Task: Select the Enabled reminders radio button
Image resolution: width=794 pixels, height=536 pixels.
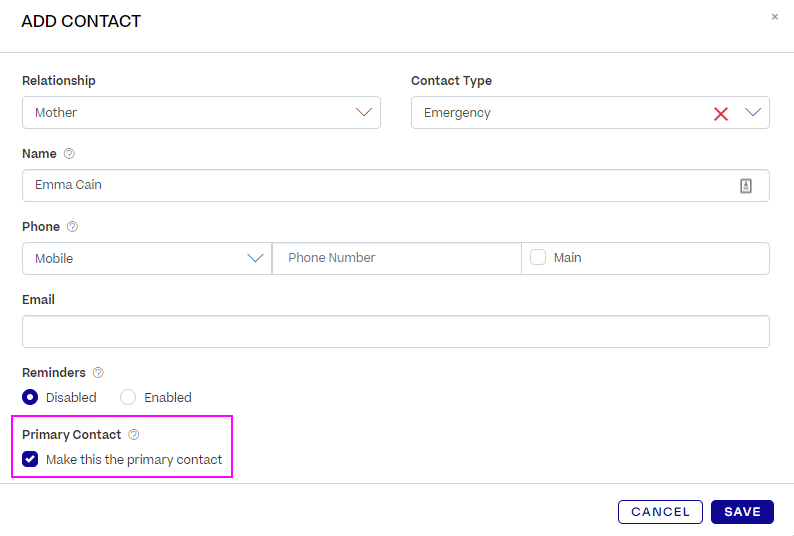Action: (x=128, y=397)
